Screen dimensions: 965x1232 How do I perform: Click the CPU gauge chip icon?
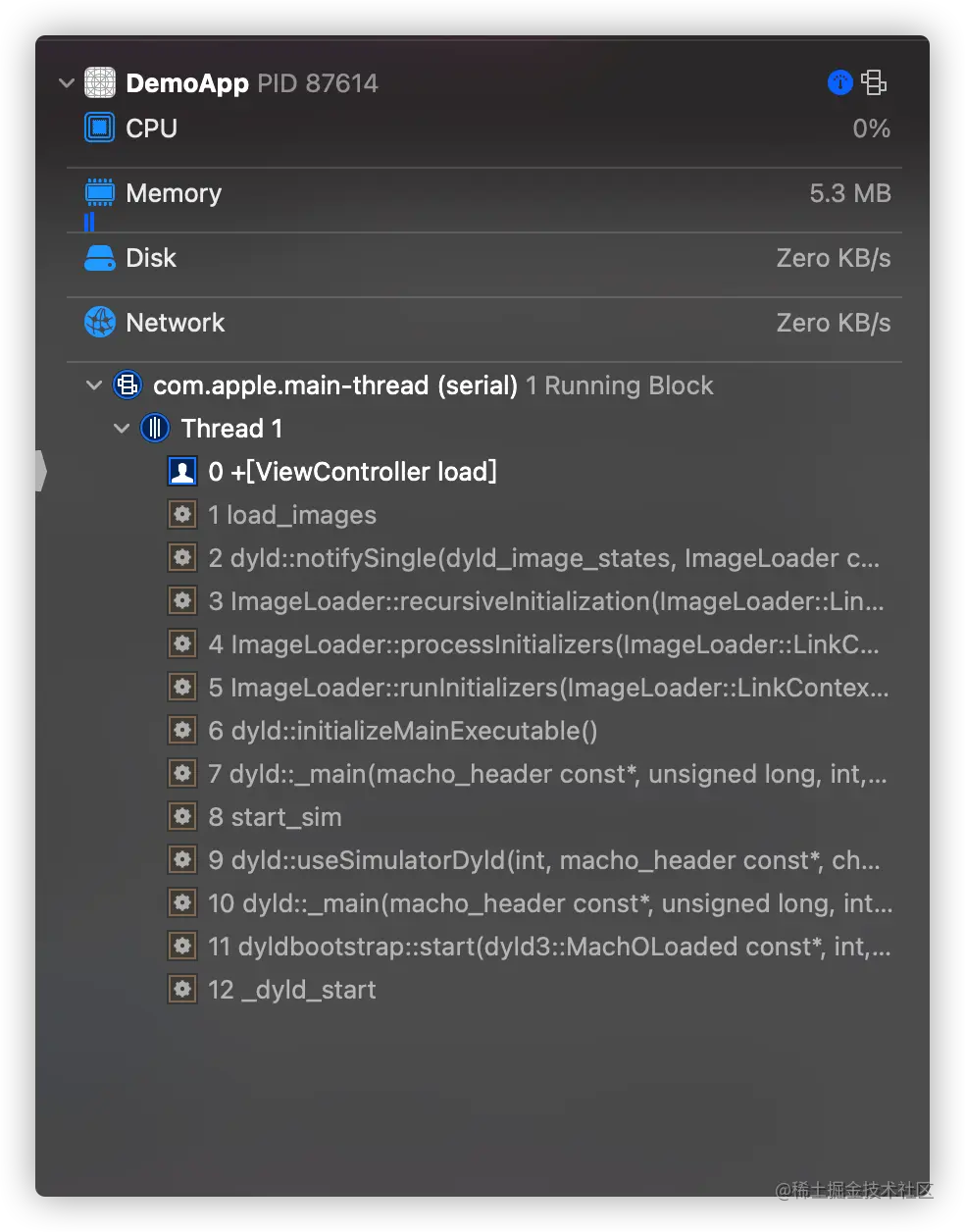(x=100, y=128)
